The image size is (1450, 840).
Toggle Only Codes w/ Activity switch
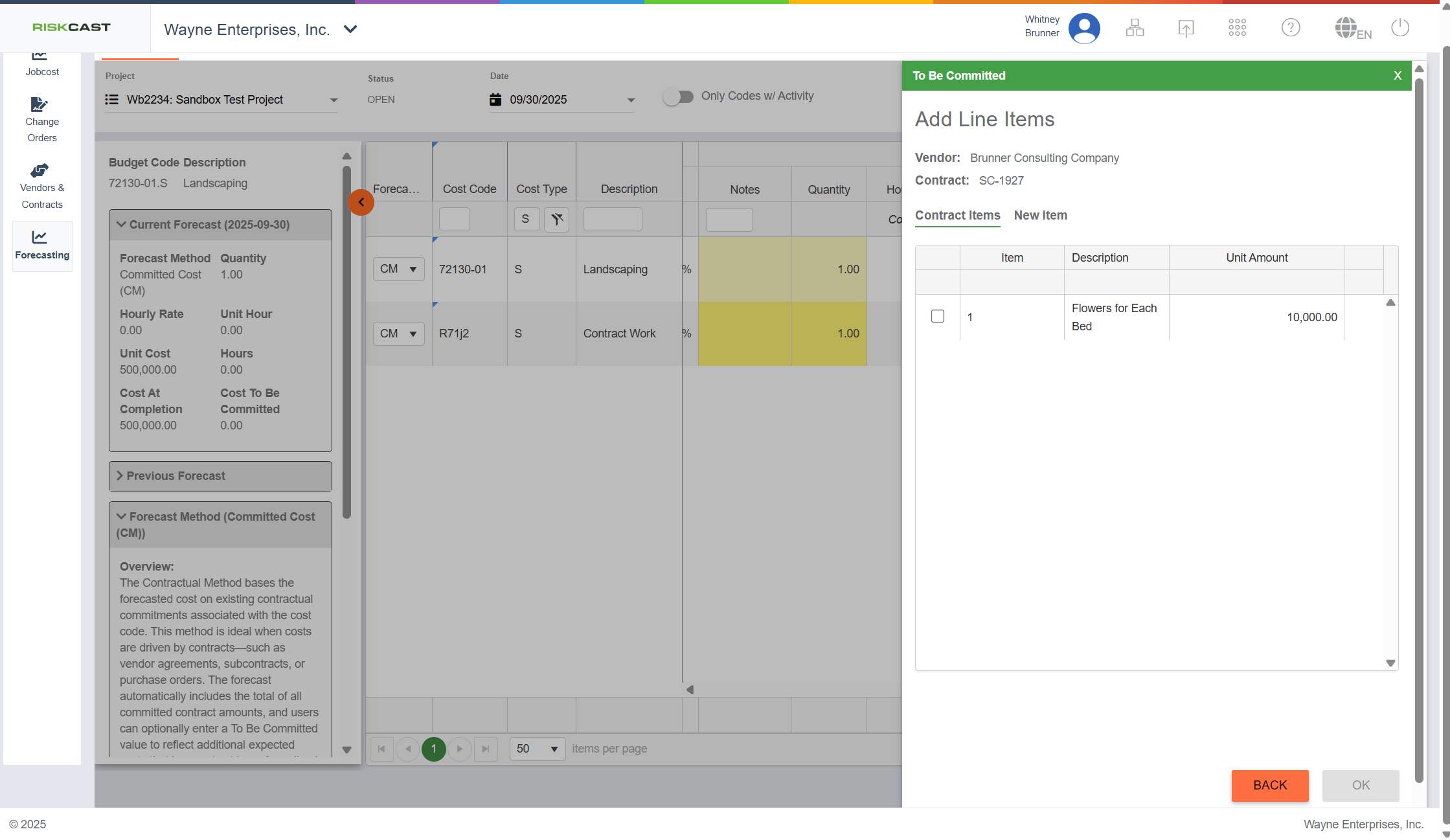click(678, 96)
